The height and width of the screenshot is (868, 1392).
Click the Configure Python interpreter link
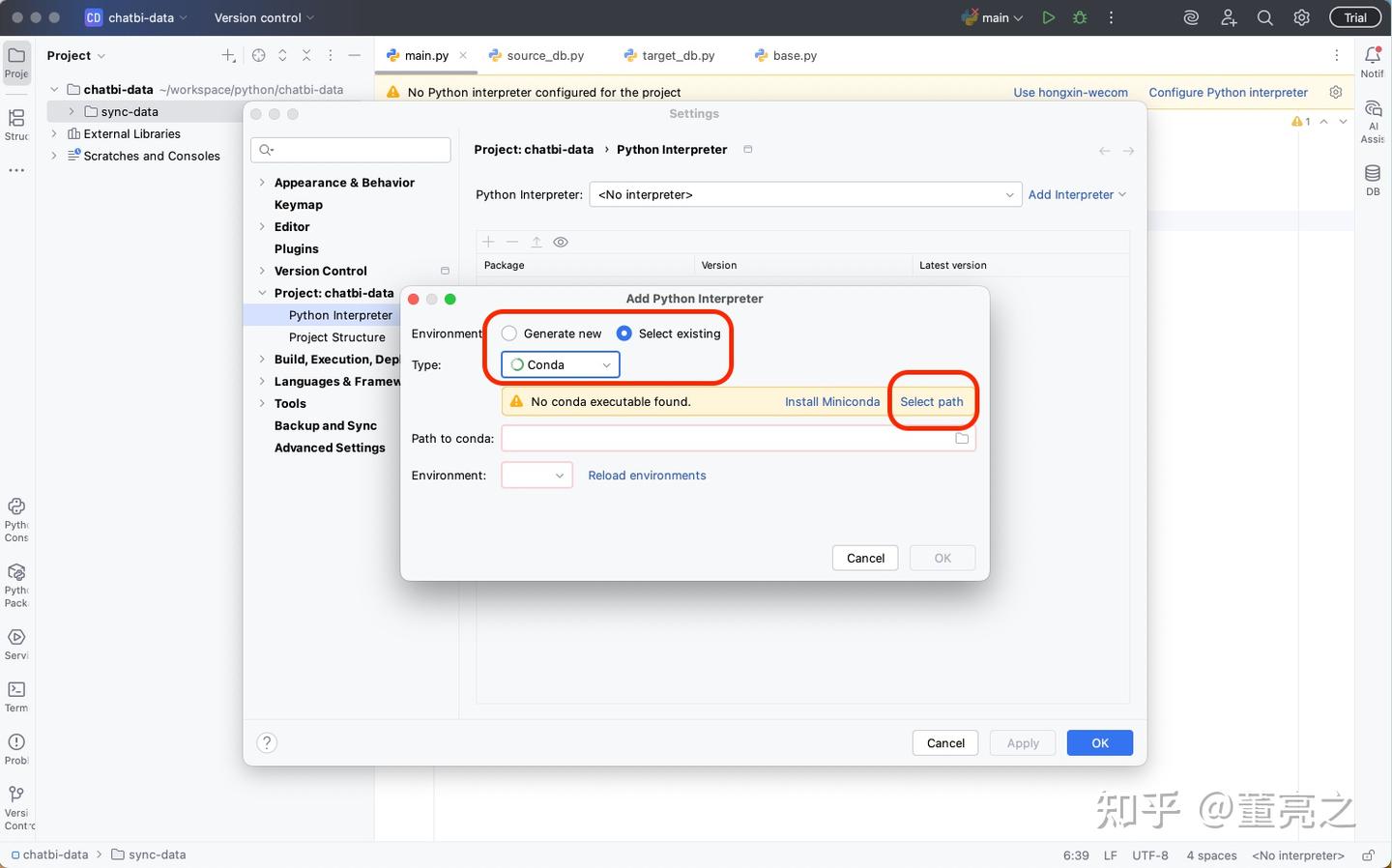(1228, 93)
